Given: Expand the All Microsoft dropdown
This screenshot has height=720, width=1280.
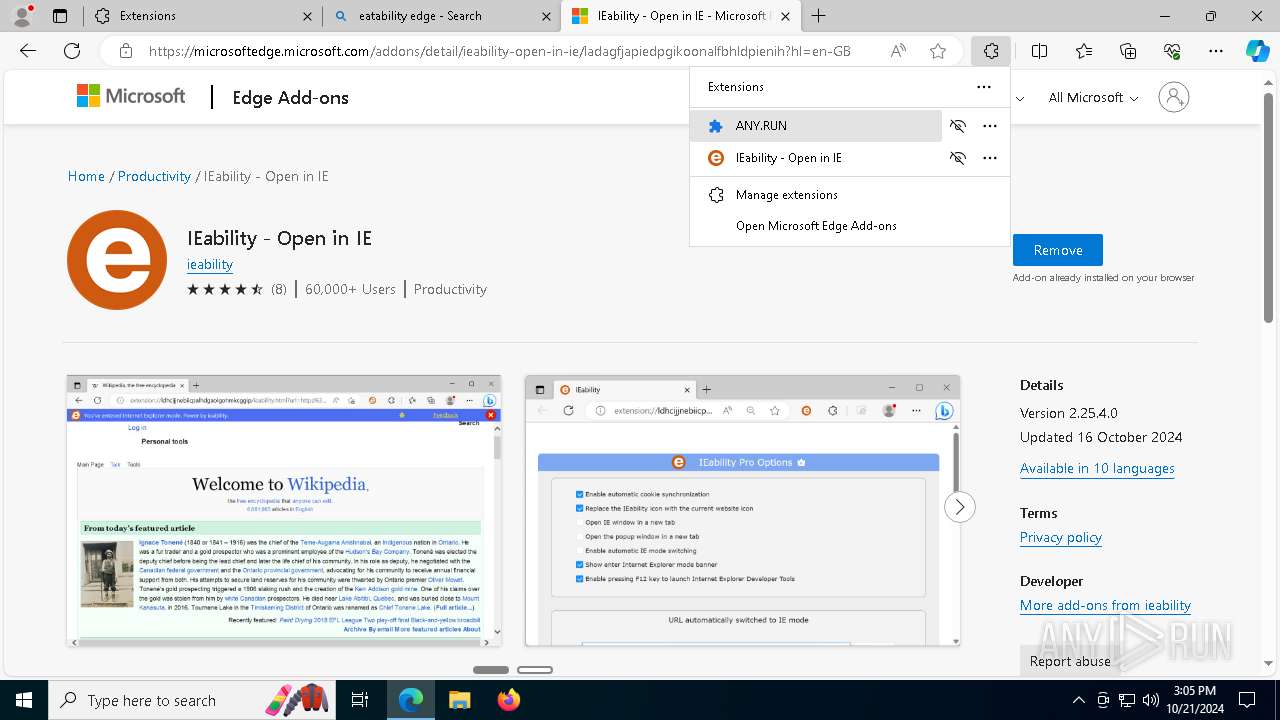Looking at the screenshot, I should point(1093,97).
